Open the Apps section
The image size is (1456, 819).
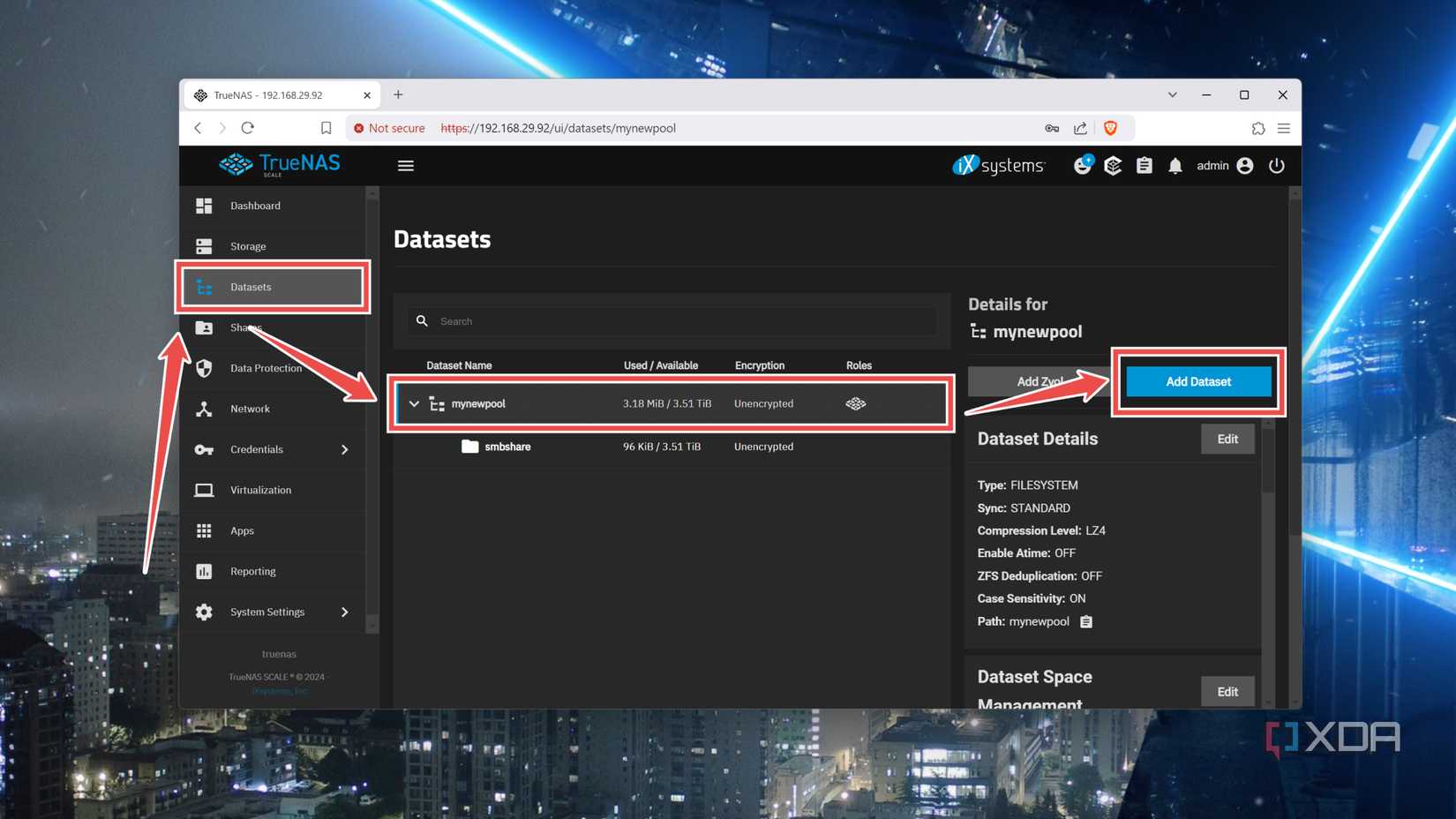(x=242, y=530)
